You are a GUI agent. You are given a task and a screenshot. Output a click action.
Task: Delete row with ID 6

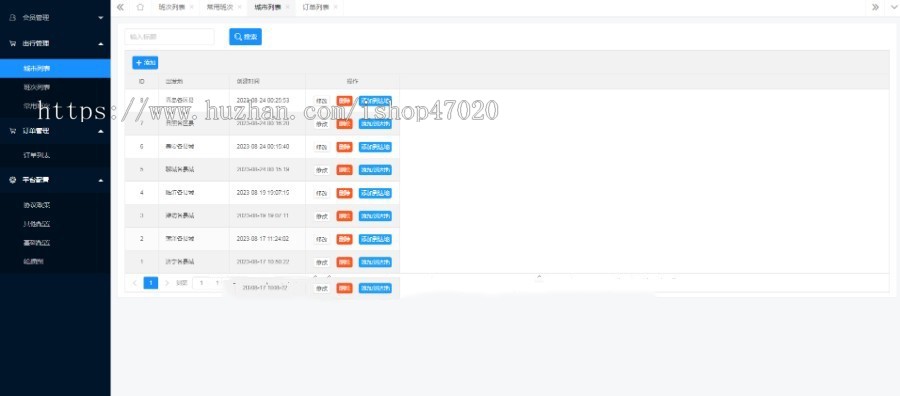tap(344, 147)
